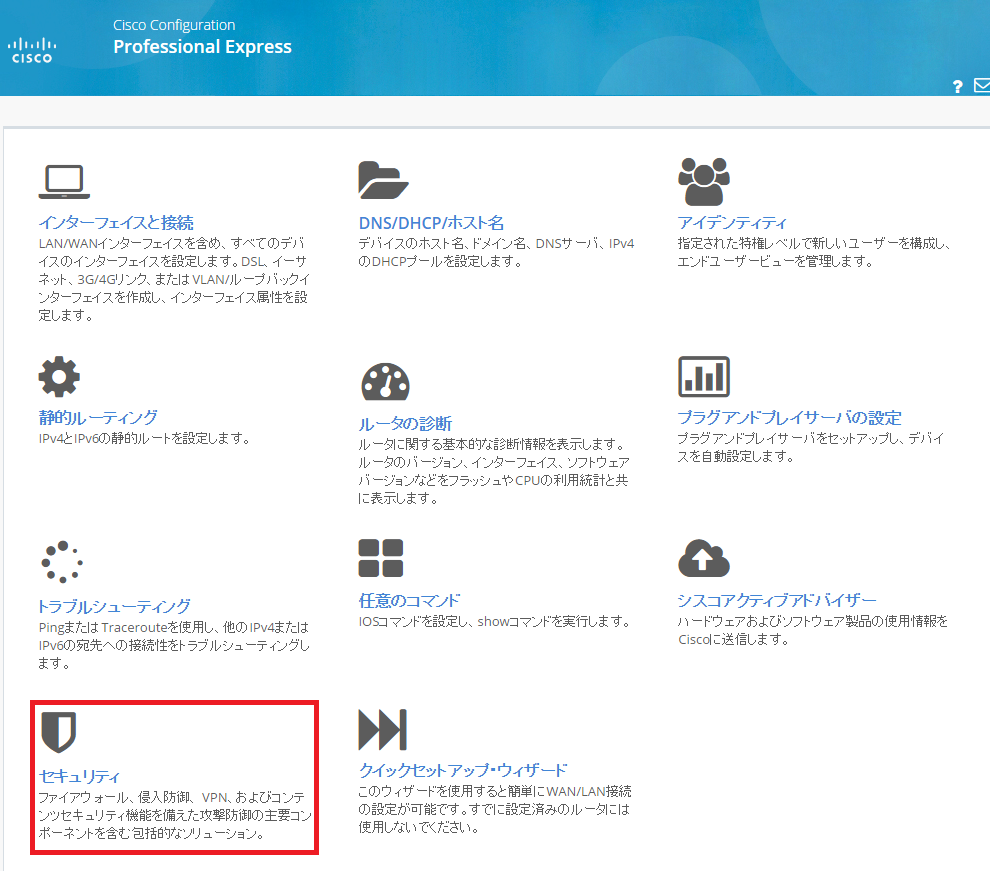
Task: Click the description beginning ハードウェアおよびソフトウェア製品
Action: 813,630
